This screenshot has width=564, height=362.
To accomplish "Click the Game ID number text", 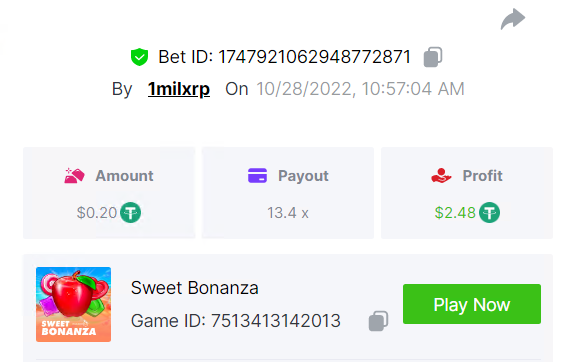I will coord(276,321).
